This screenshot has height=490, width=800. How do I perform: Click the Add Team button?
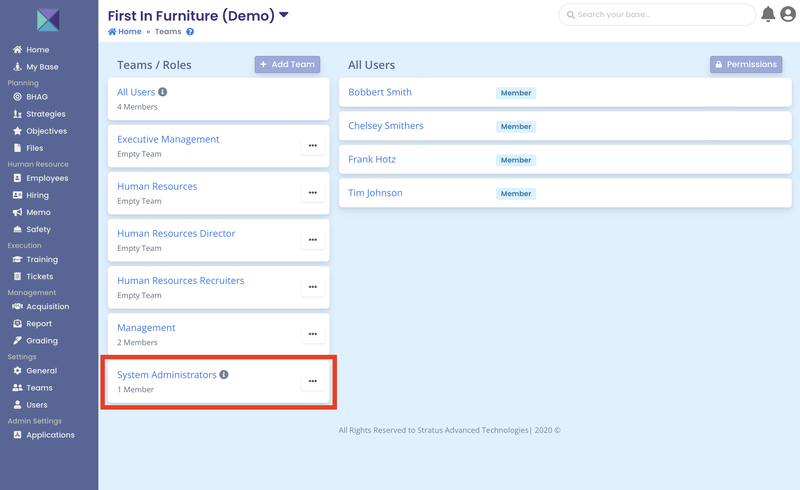tap(287, 64)
